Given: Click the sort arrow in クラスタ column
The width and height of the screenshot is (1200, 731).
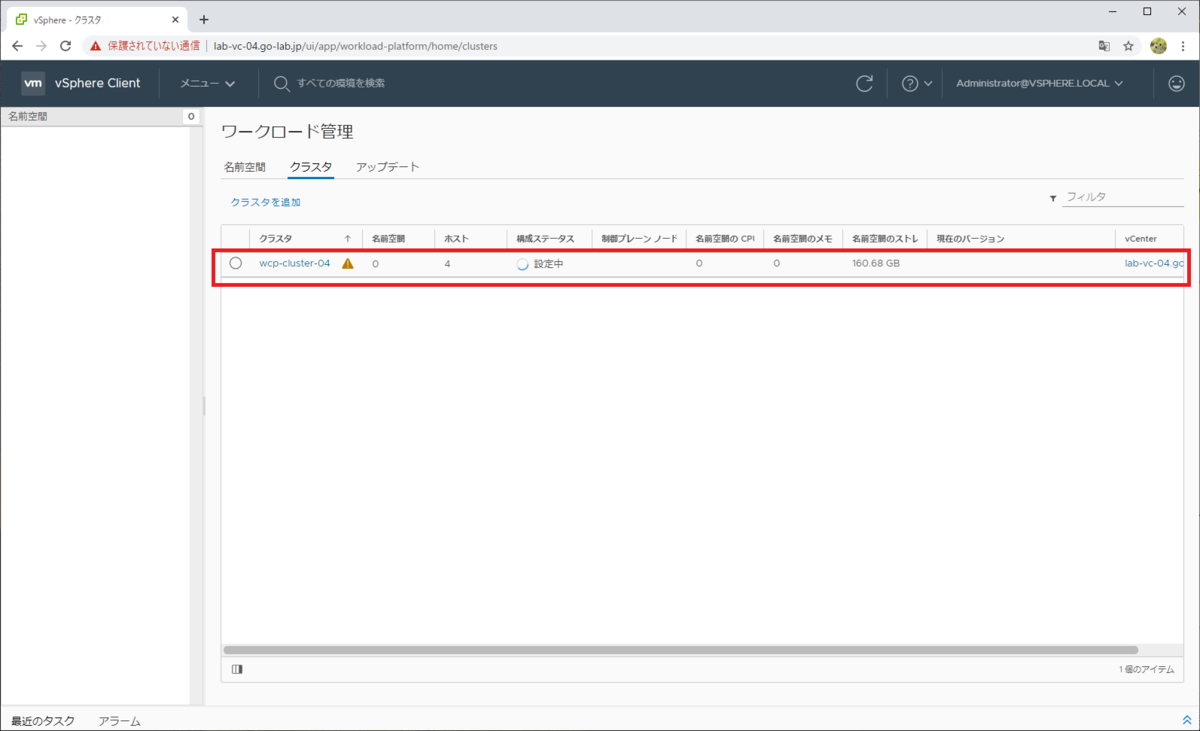Looking at the screenshot, I should (347, 239).
